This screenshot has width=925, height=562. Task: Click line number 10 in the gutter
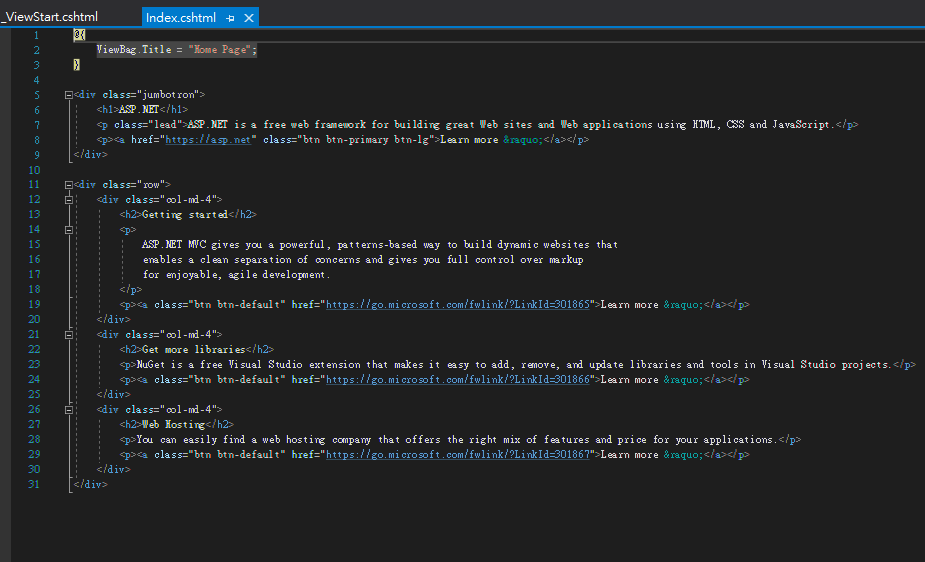tap(34, 170)
